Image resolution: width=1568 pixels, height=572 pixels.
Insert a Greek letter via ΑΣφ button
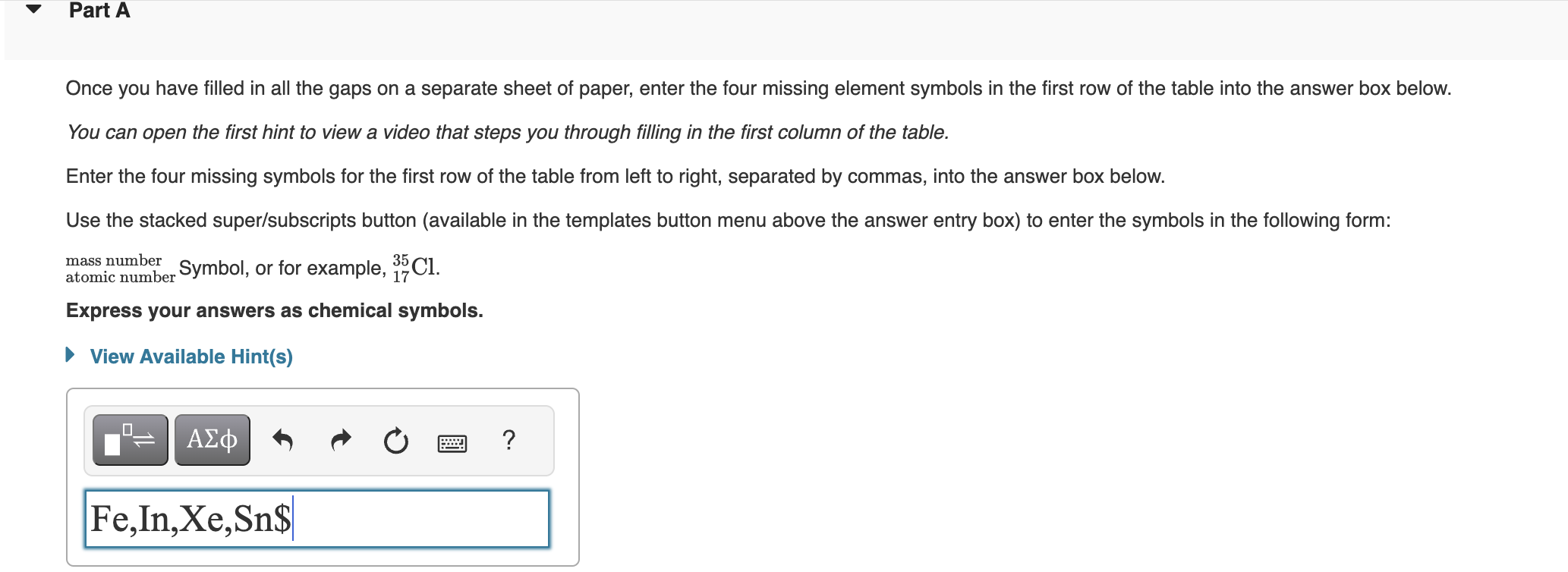[x=212, y=440]
